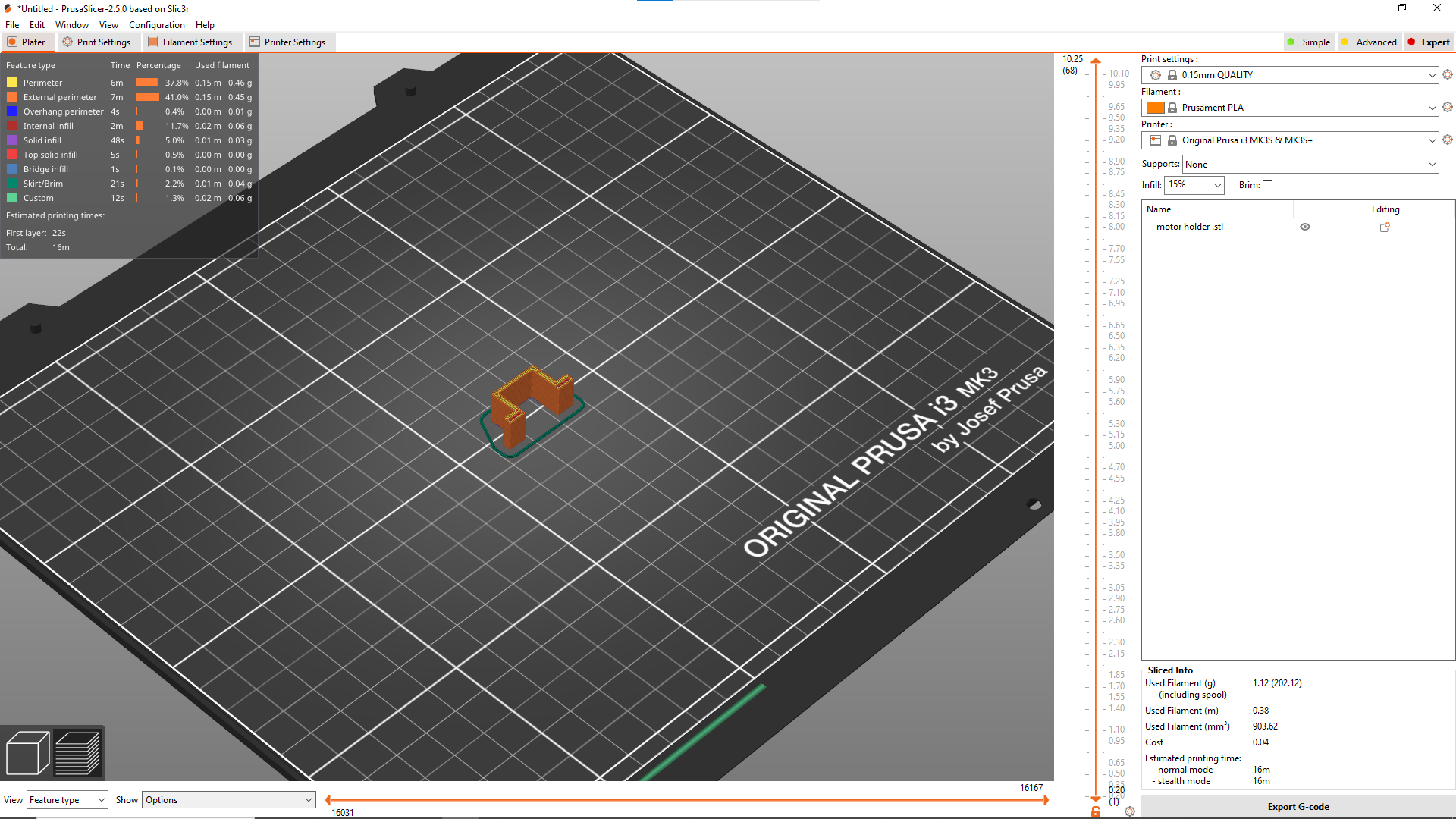Screen dimensions: 1456x819
Task: Switch to 3D view icon
Action: [27, 753]
